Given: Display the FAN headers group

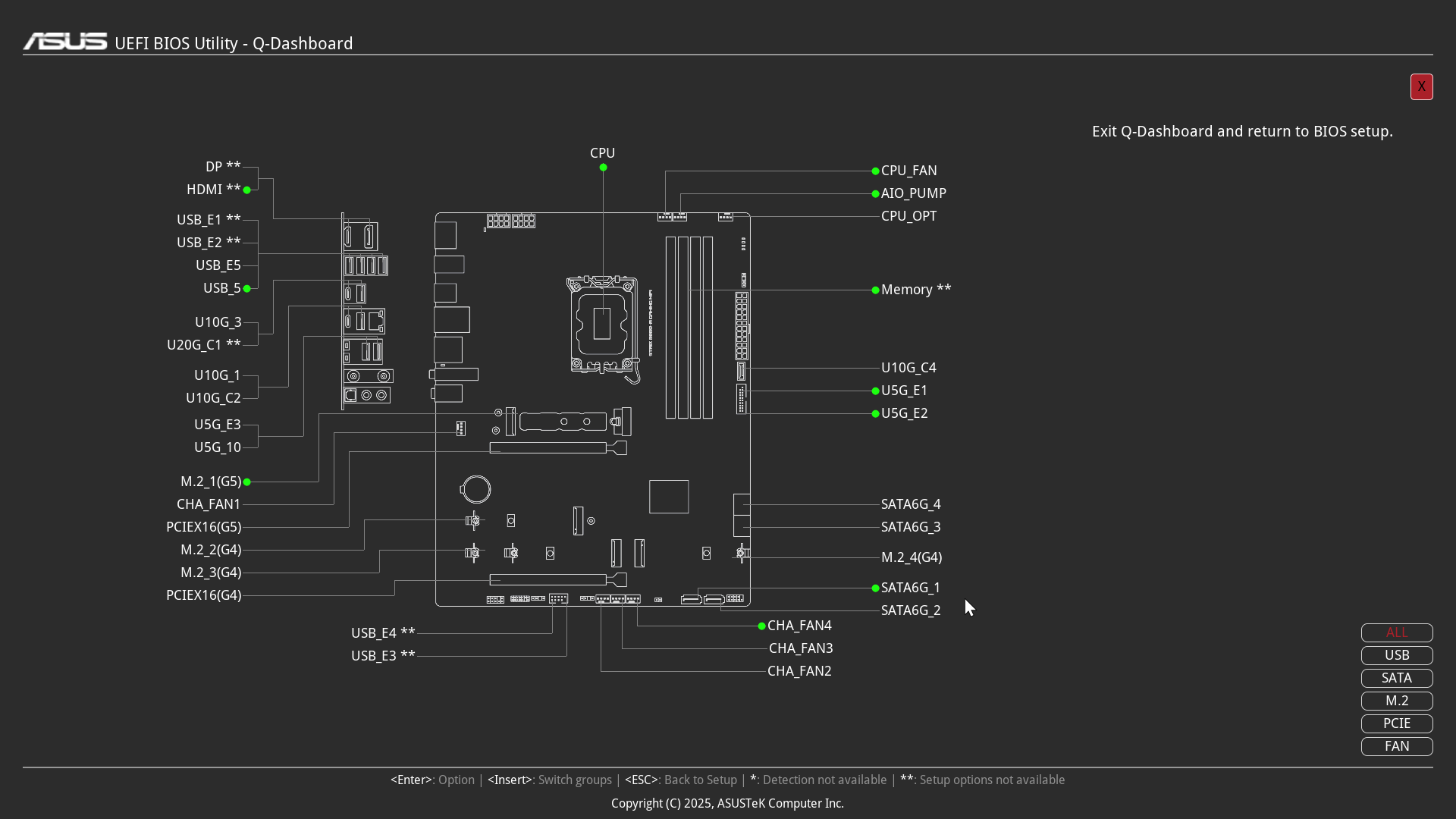Looking at the screenshot, I should click(x=1396, y=746).
